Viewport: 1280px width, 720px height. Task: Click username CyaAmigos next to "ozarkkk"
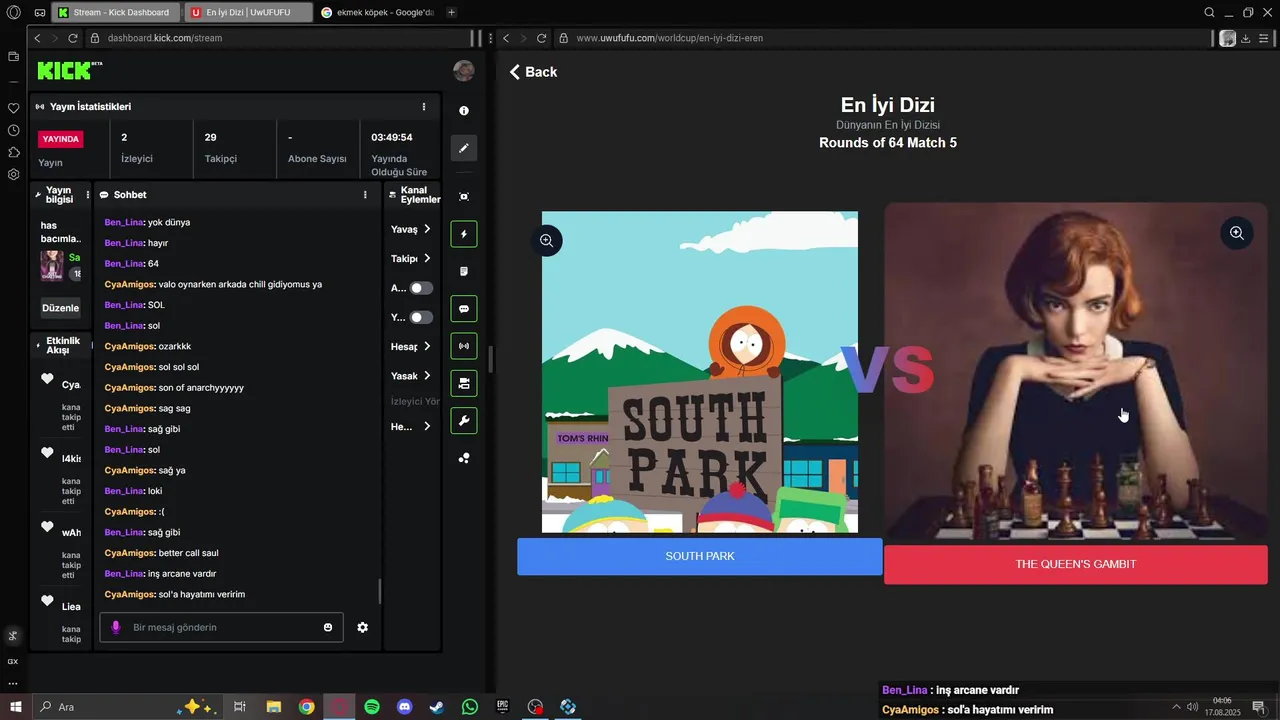point(129,346)
